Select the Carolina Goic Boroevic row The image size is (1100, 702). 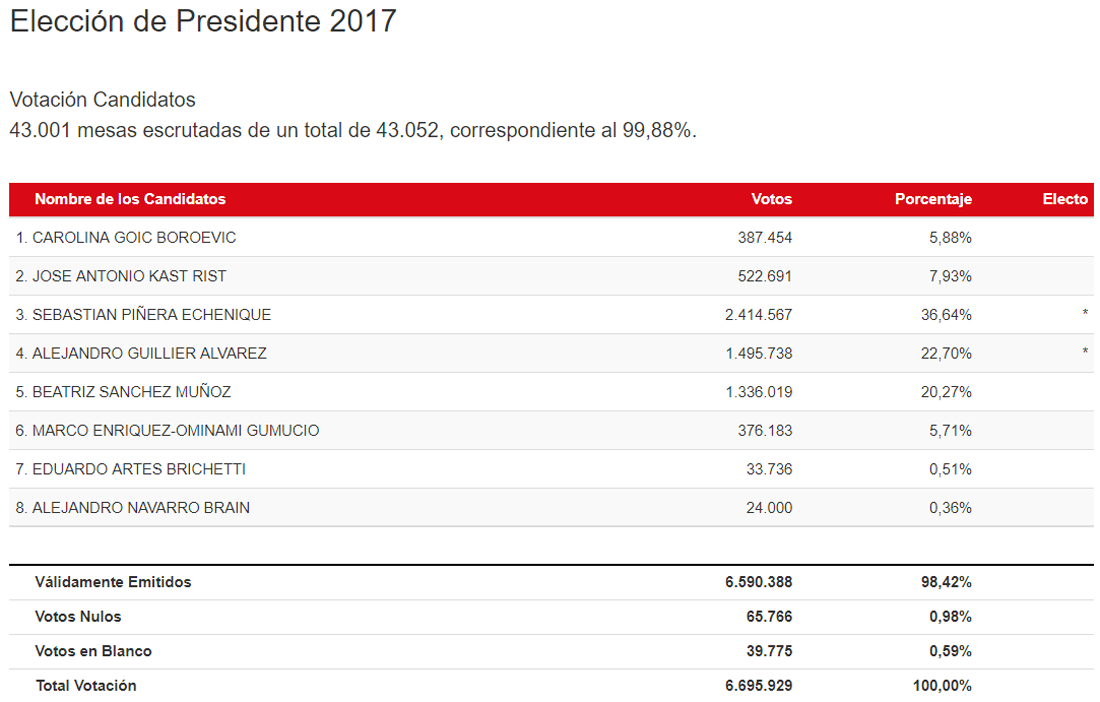coord(551,238)
